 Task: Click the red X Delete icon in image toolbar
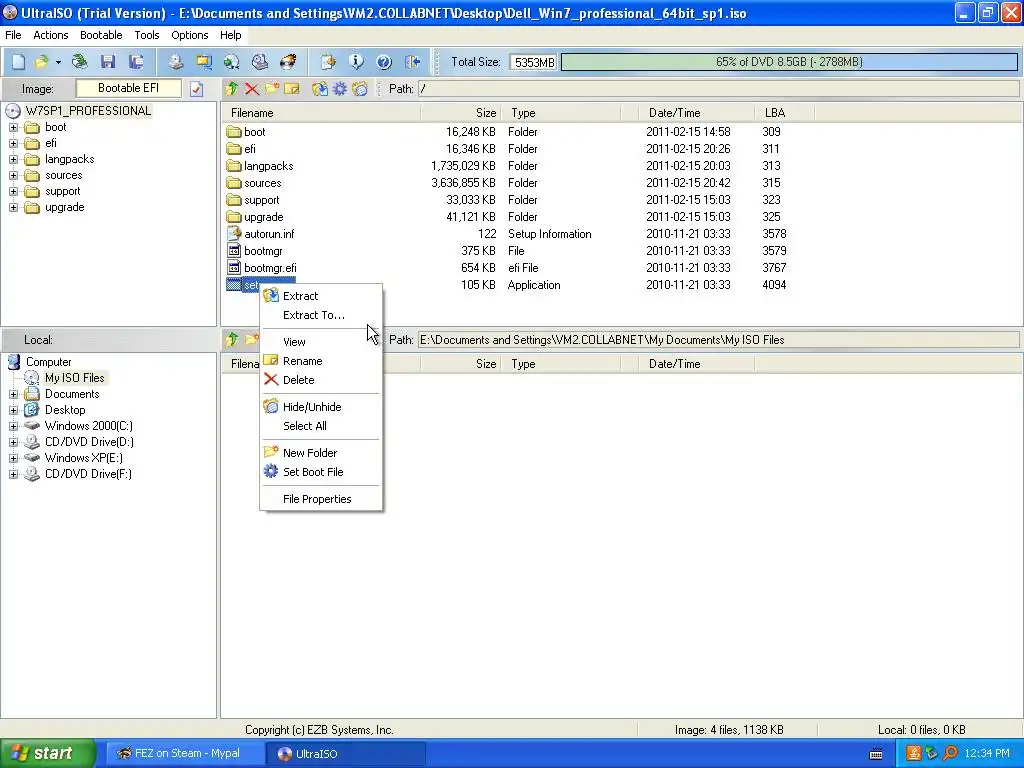click(x=252, y=89)
